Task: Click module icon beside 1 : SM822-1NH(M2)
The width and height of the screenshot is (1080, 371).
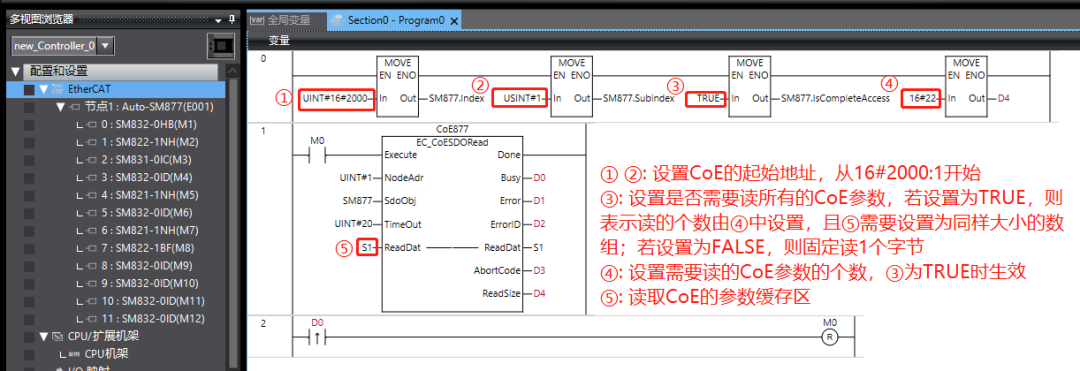Action: tap(92, 142)
